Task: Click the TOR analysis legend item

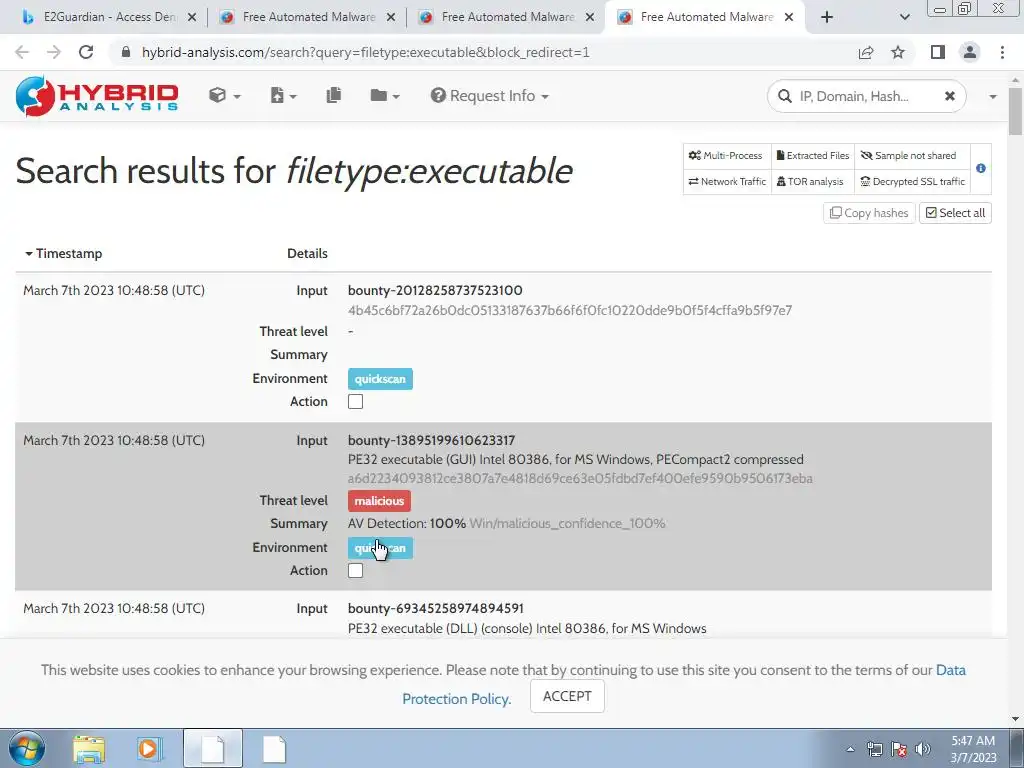Action: (x=810, y=182)
